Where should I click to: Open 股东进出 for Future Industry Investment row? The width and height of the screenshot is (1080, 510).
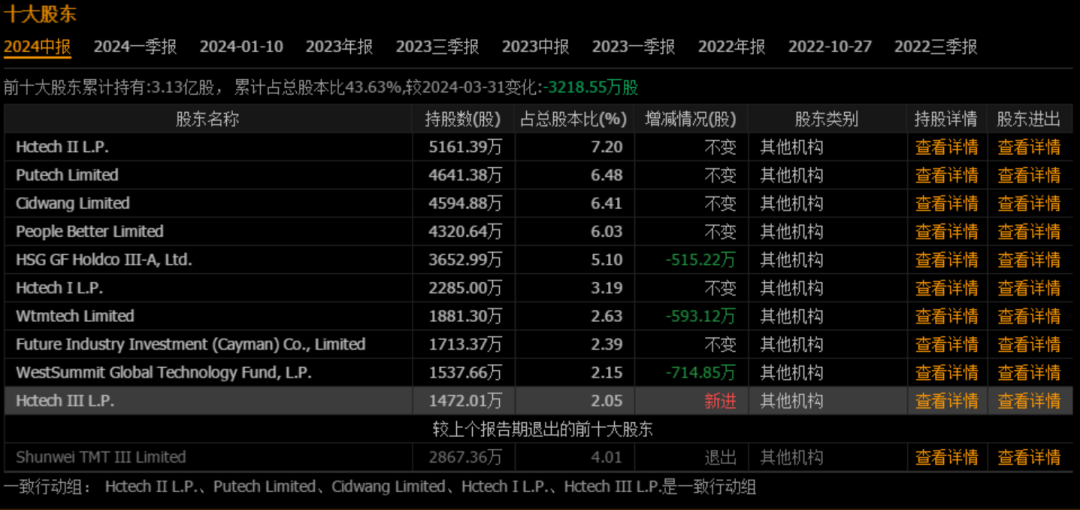(x=1029, y=345)
